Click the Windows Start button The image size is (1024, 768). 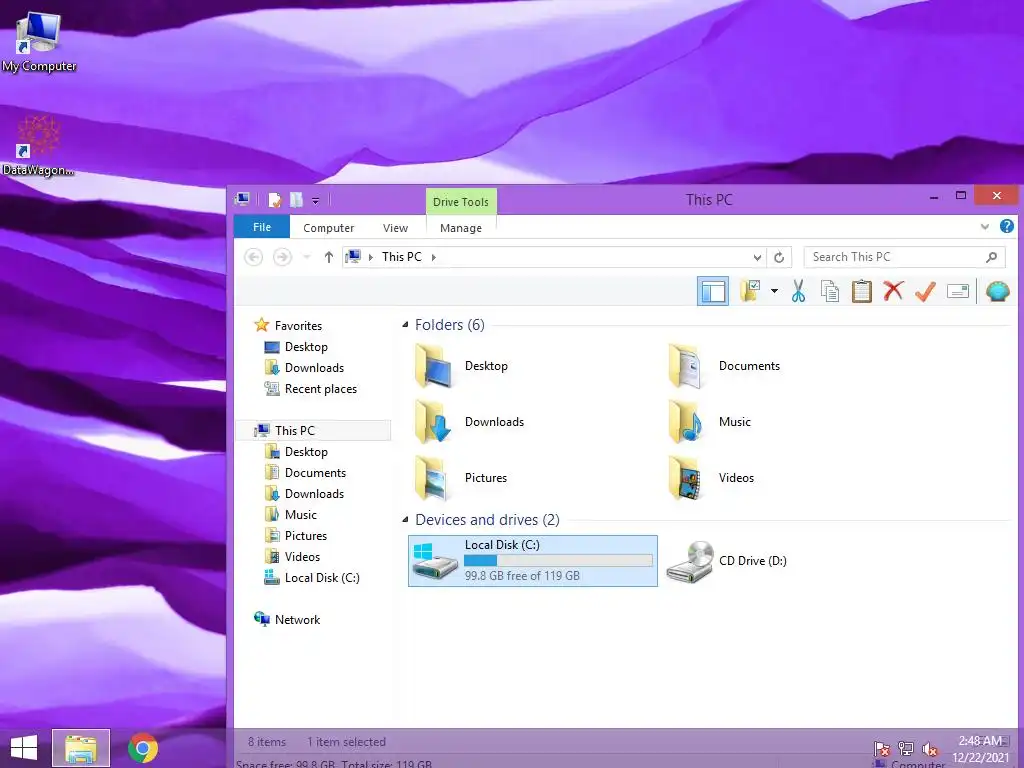24,748
